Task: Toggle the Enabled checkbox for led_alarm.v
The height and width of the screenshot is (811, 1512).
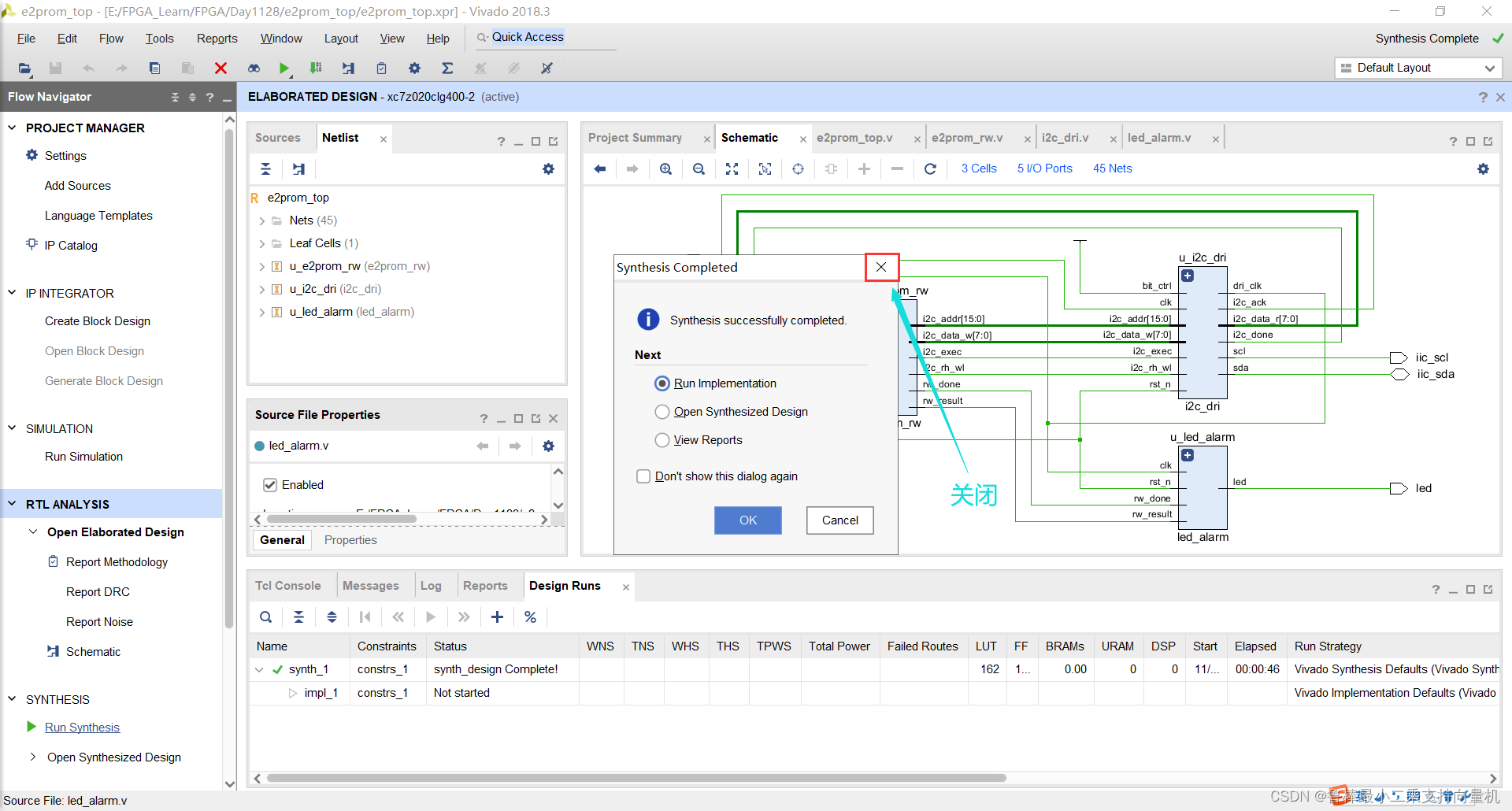Action: 270,485
